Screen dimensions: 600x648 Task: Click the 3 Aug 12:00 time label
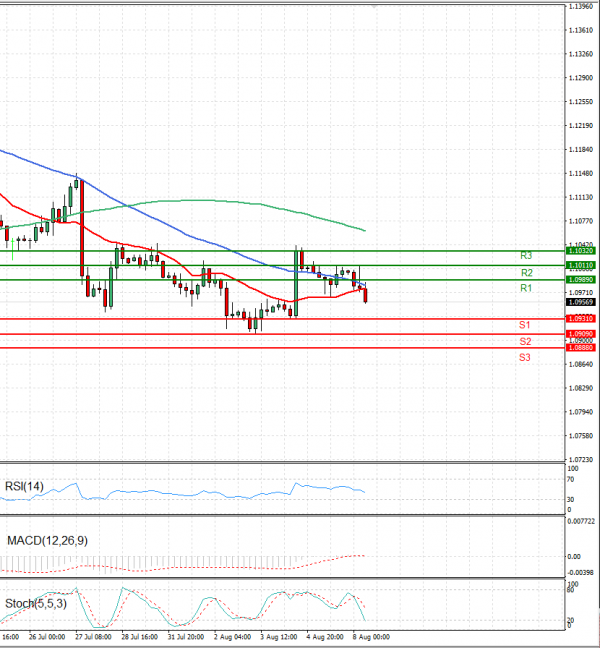[279, 637]
